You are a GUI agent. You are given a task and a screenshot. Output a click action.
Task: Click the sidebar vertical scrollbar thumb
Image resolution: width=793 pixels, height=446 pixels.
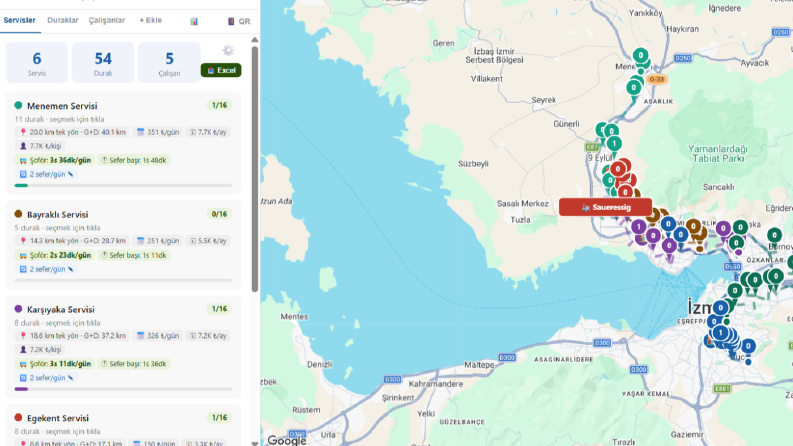point(255,169)
